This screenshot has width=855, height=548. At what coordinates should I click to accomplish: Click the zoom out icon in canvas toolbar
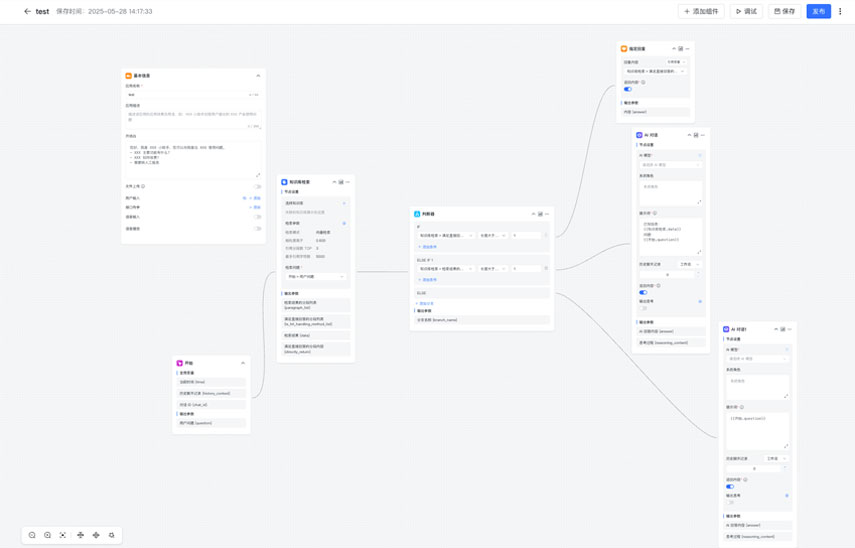click(x=32, y=535)
